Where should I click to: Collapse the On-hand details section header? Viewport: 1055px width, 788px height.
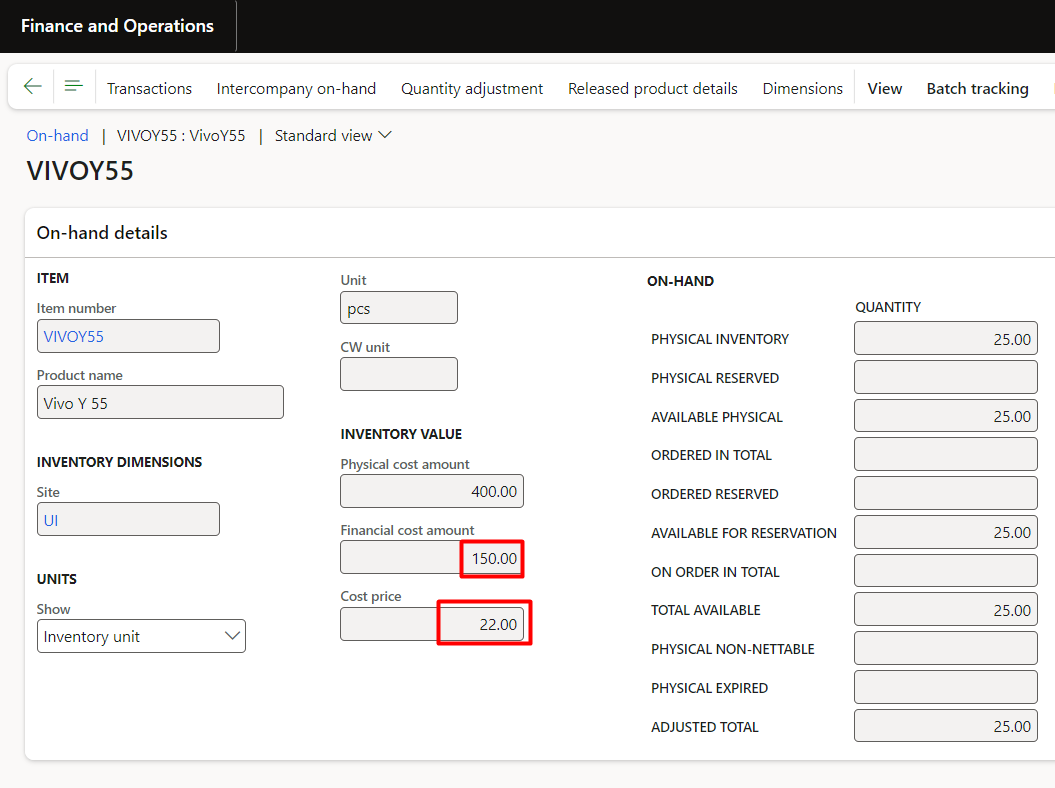[102, 233]
